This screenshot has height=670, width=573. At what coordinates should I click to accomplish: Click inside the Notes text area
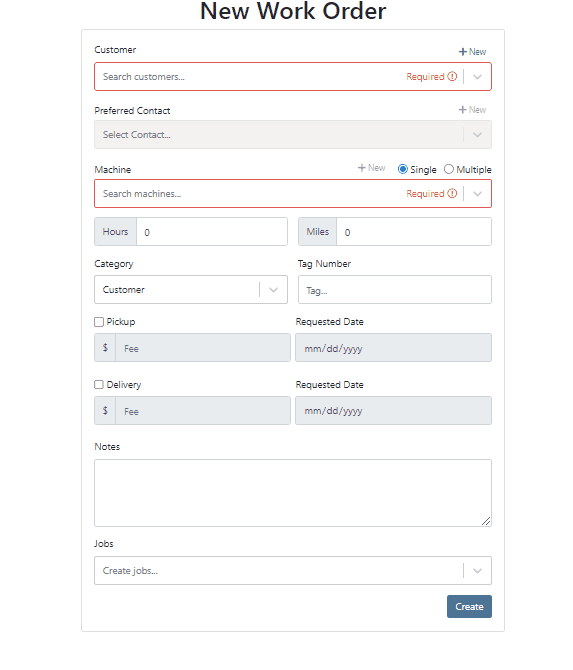293,493
